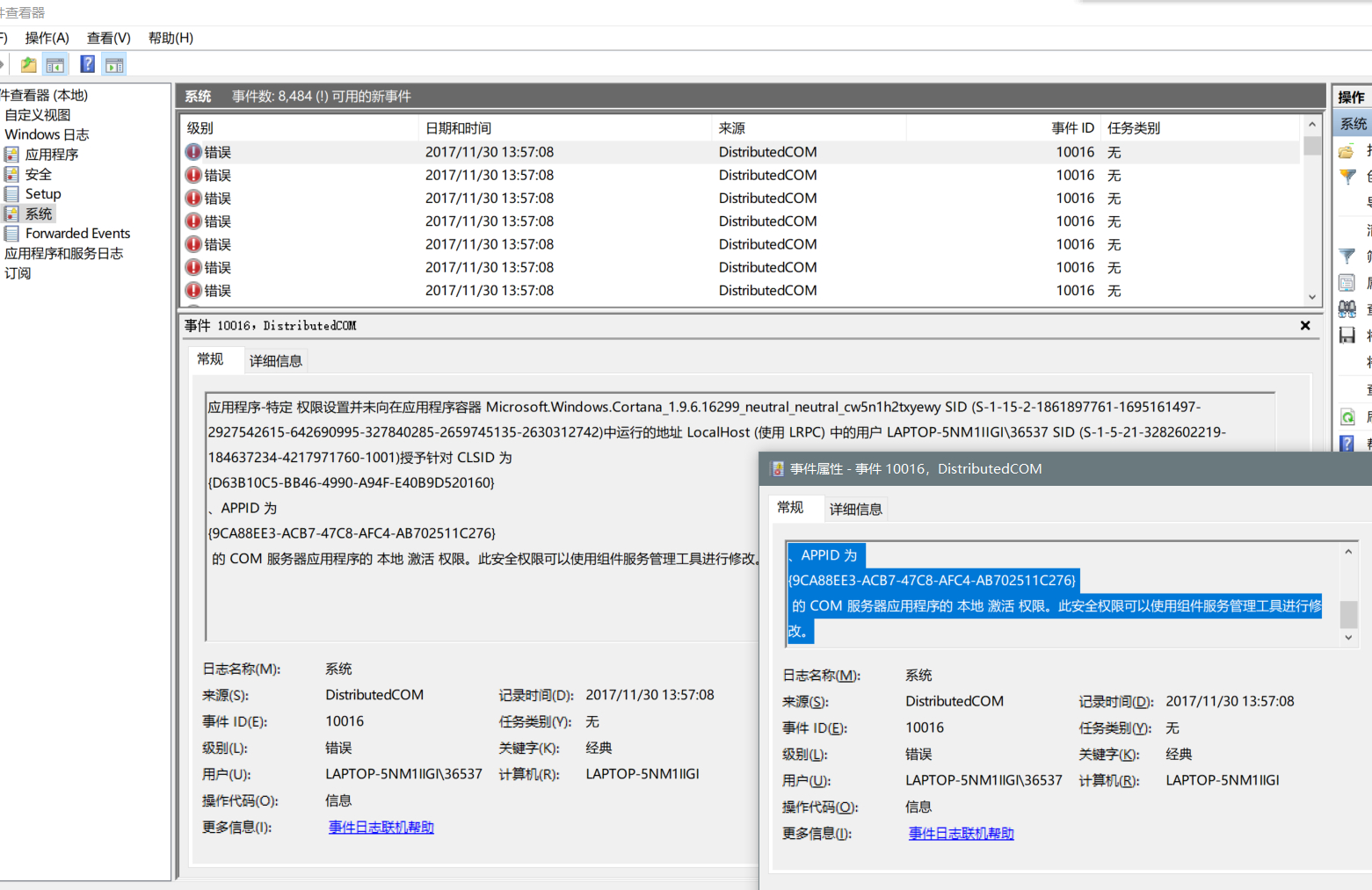This screenshot has height=890, width=1372.
Task: Click the 用户 value LAPTOP-5NM1IIGI\36537 in preview pane
Action: point(403,774)
